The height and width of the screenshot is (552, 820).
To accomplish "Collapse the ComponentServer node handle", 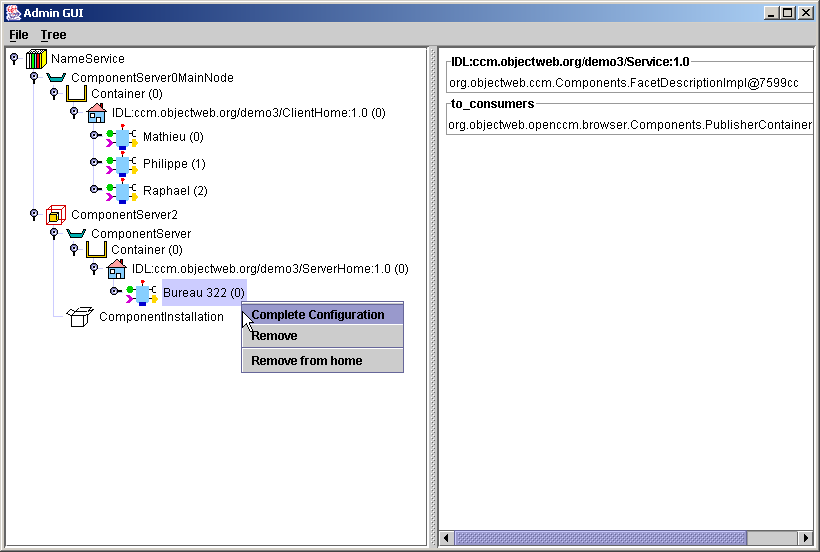I will [54, 234].
